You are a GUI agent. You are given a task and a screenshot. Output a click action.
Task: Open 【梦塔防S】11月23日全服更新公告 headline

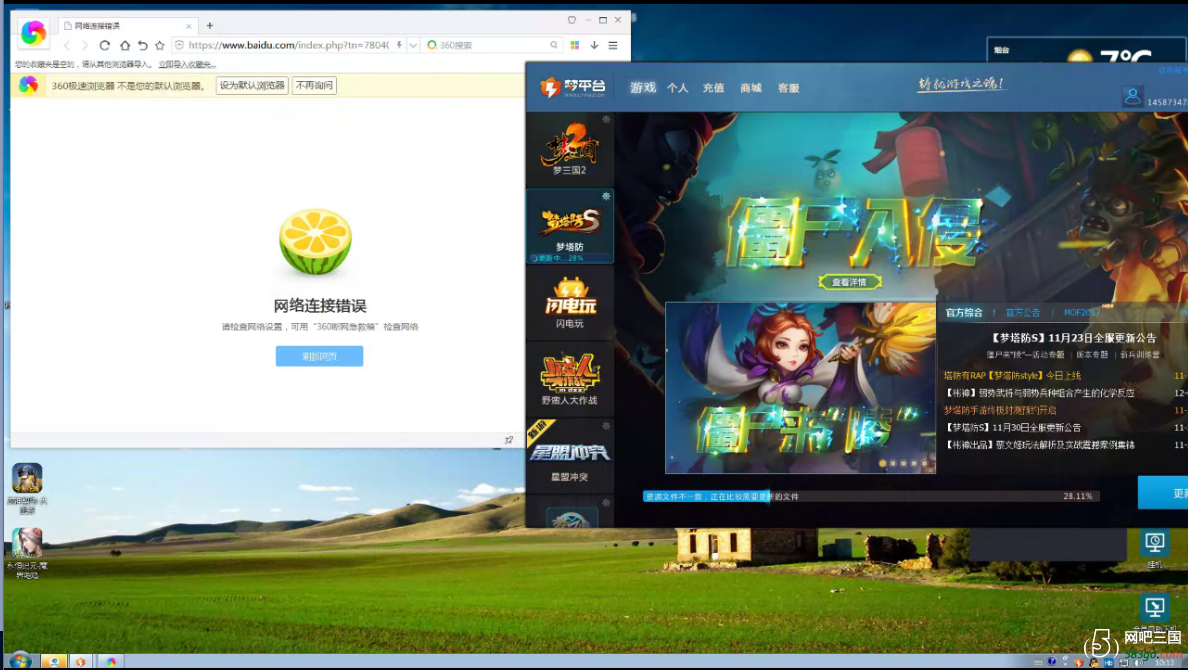click(1074, 338)
